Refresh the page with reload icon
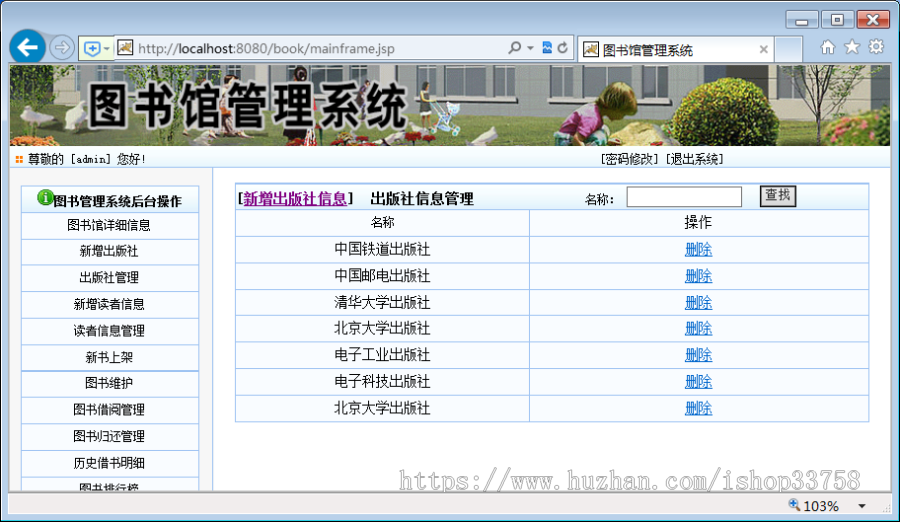900x522 pixels. (562, 48)
